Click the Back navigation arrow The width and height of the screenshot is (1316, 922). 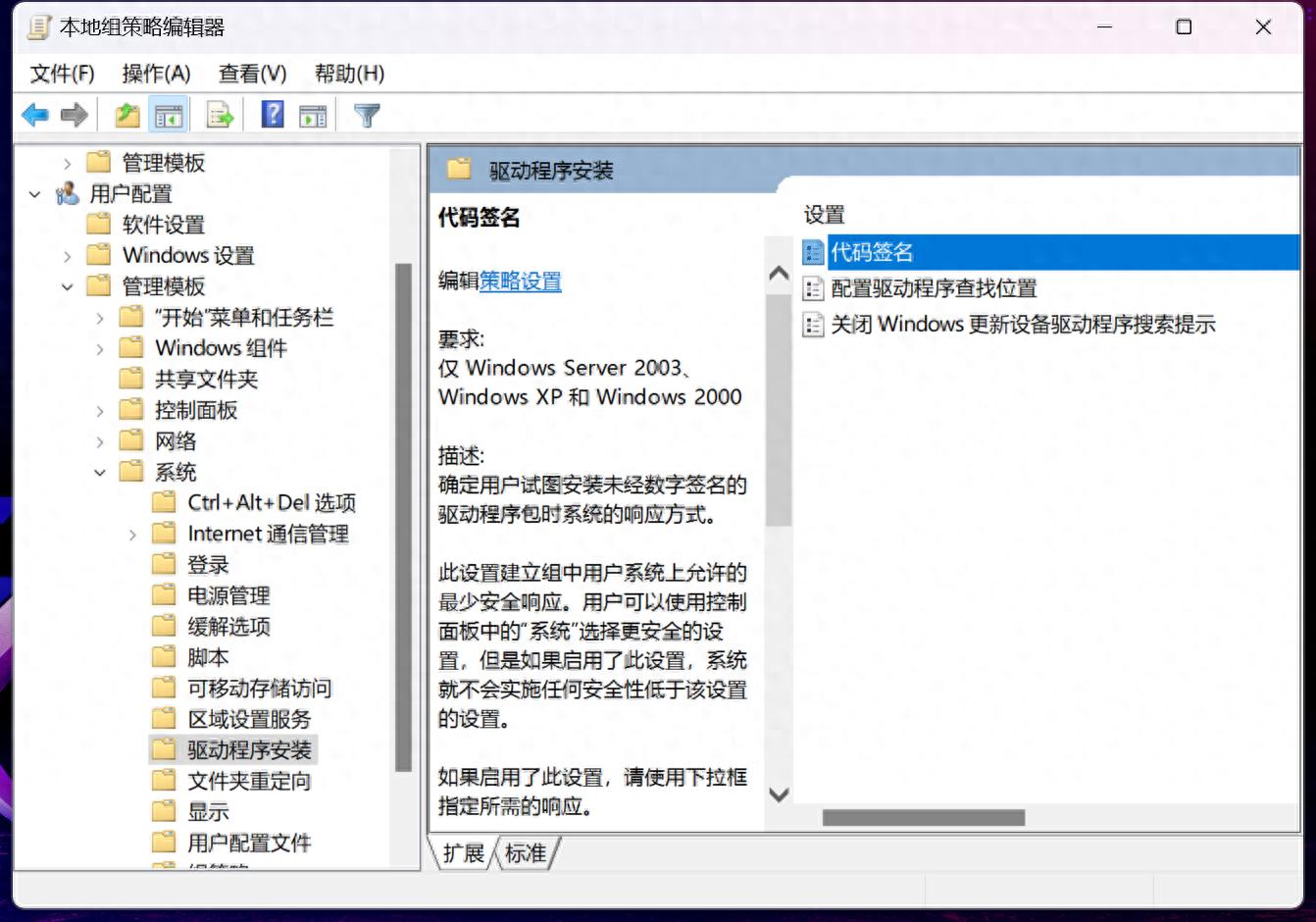pyautogui.click(x=34, y=114)
